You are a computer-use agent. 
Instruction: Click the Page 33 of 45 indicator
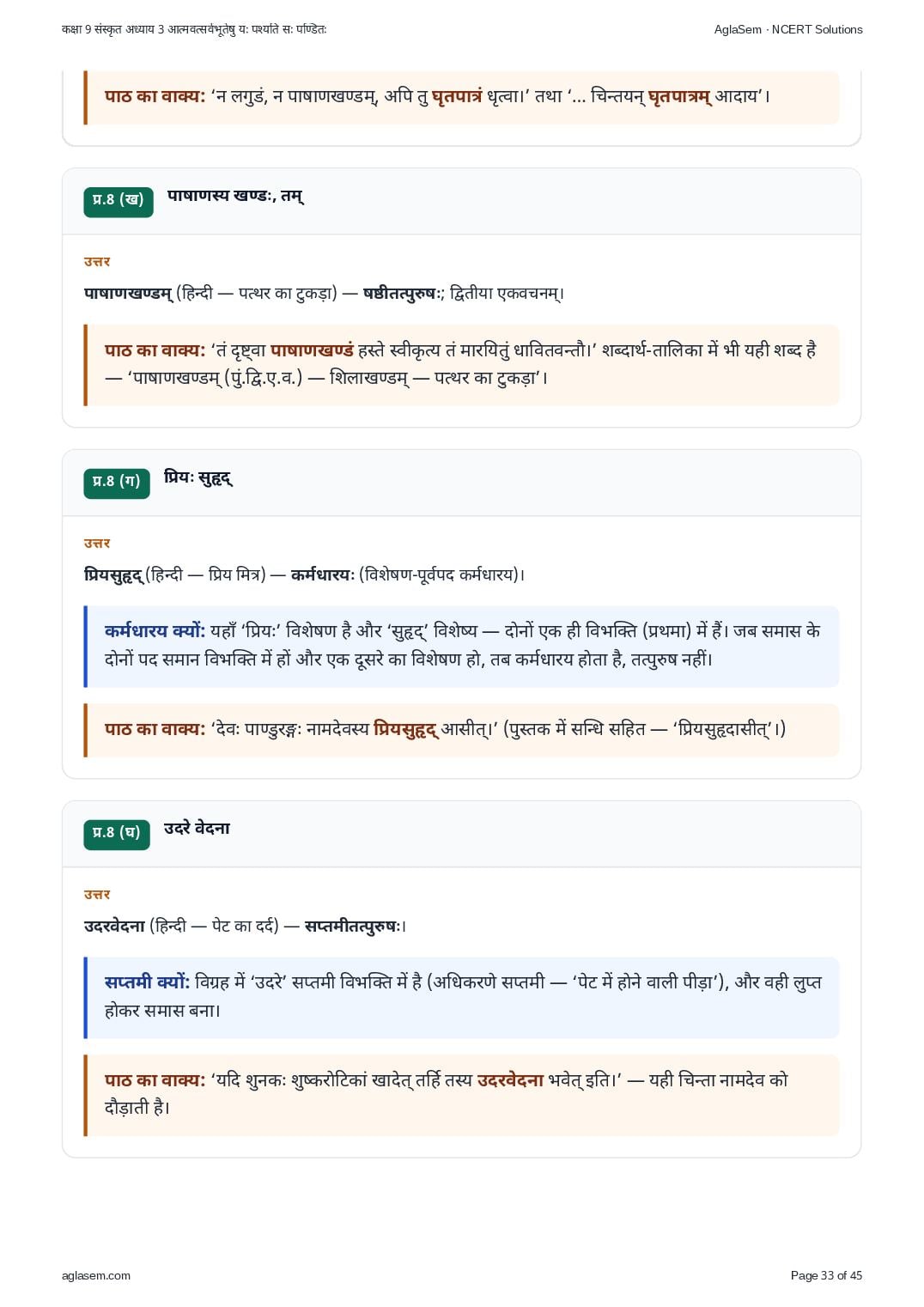826,1275
